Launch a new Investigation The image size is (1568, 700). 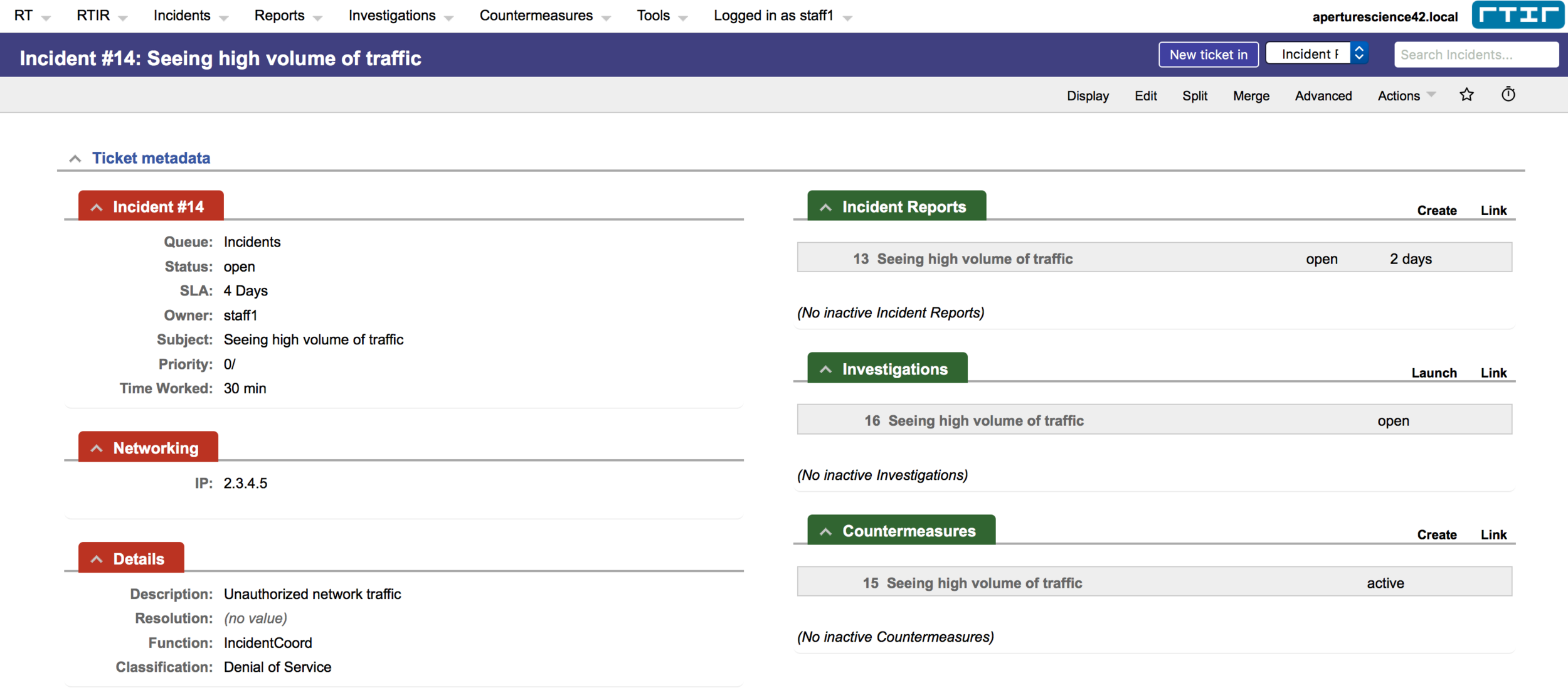point(1435,373)
